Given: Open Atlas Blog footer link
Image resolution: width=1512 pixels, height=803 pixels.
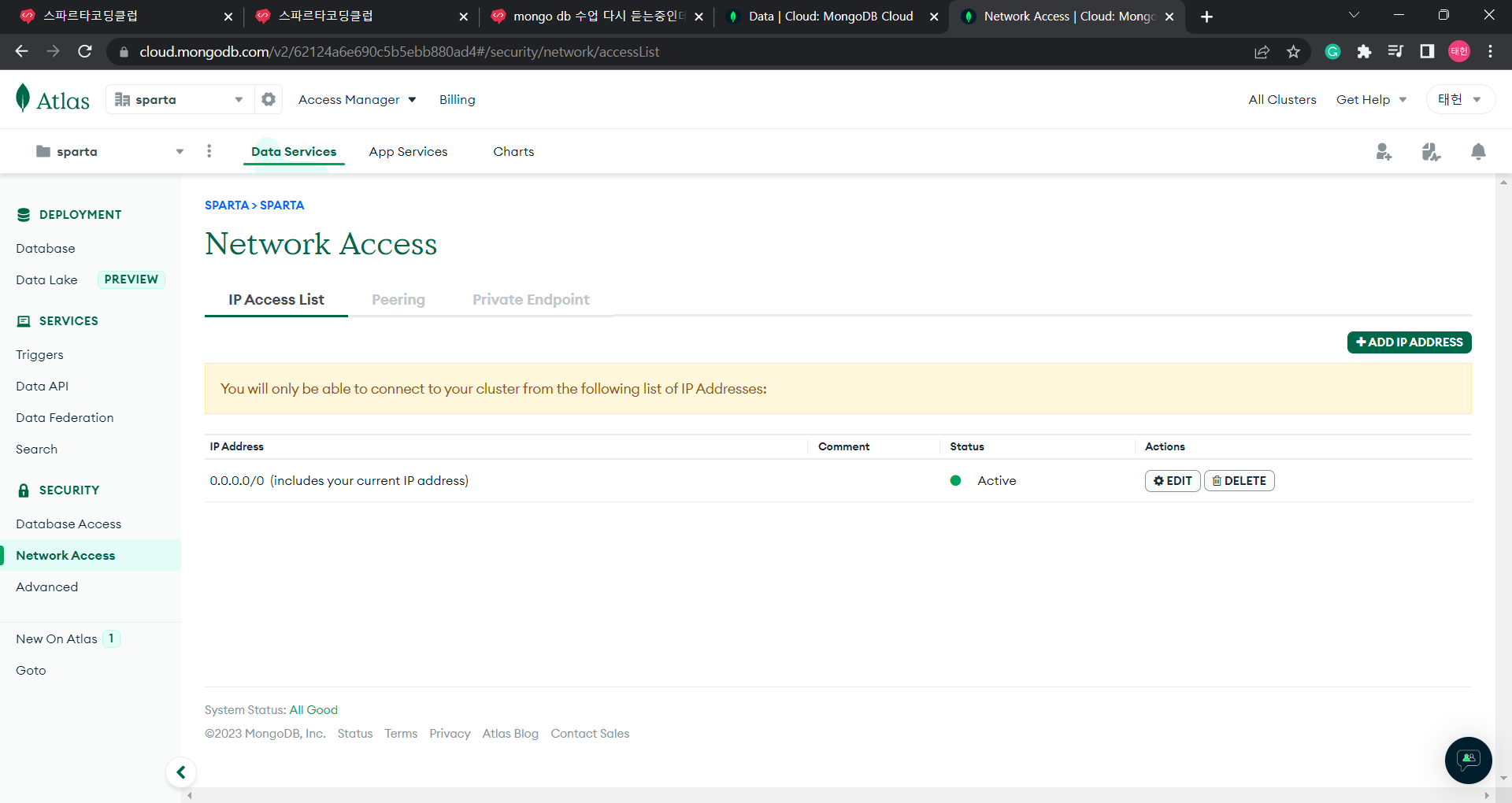Looking at the screenshot, I should [510, 733].
